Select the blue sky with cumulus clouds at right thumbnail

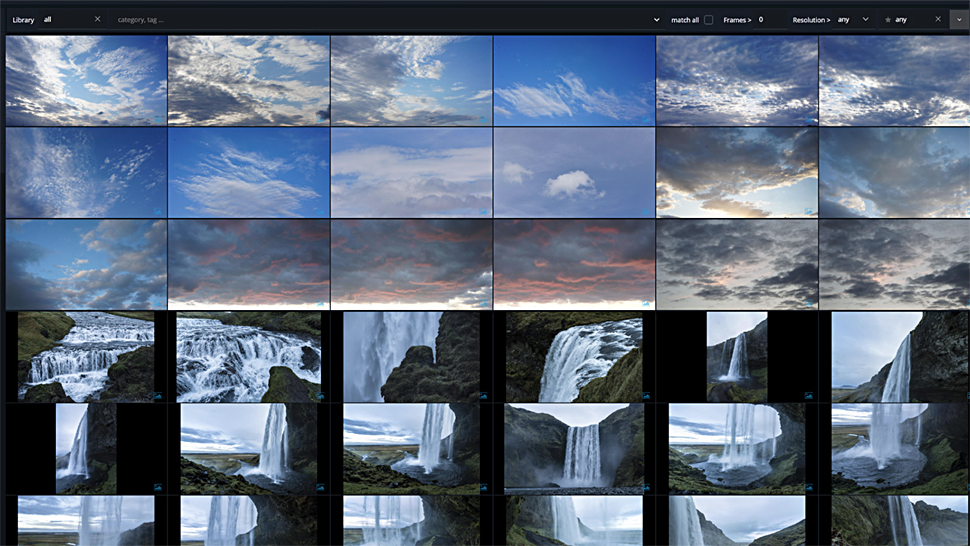pos(86,264)
